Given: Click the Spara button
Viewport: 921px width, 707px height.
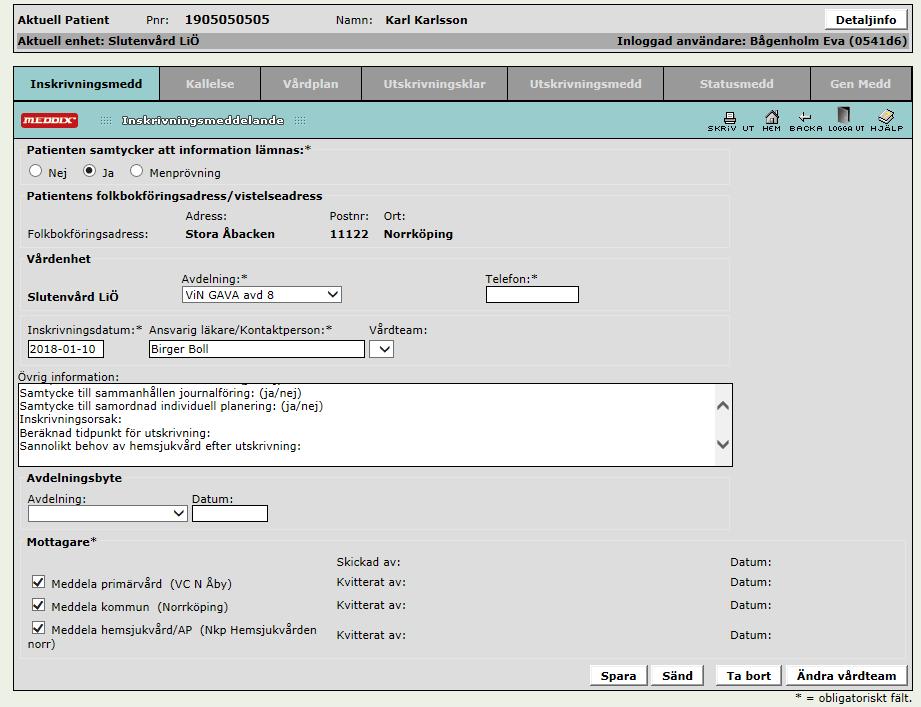Looking at the screenshot, I should tap(618, 676).
